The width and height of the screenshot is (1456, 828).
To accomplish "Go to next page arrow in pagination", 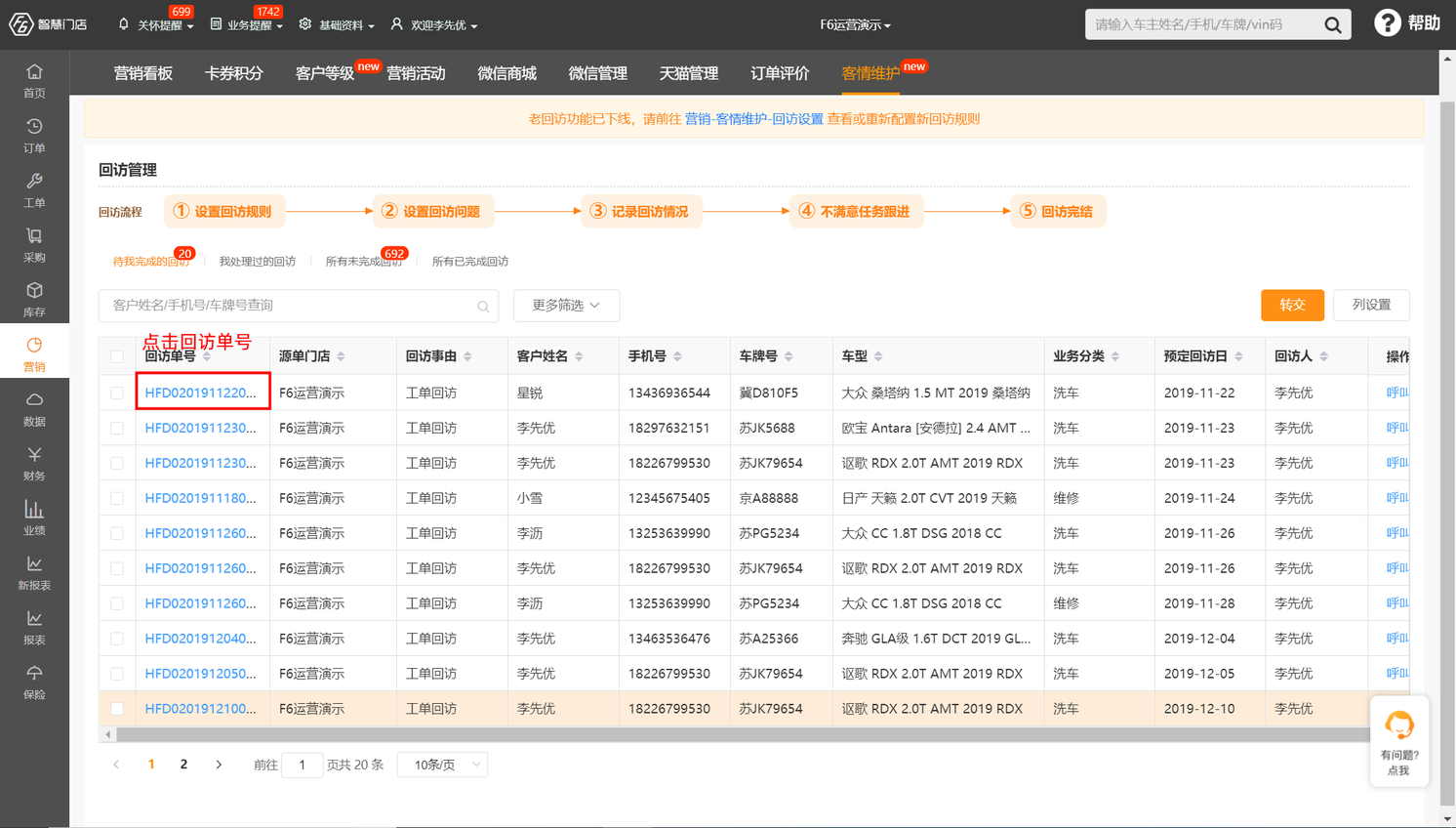I will pyautogui.click(x=219, y=765).
